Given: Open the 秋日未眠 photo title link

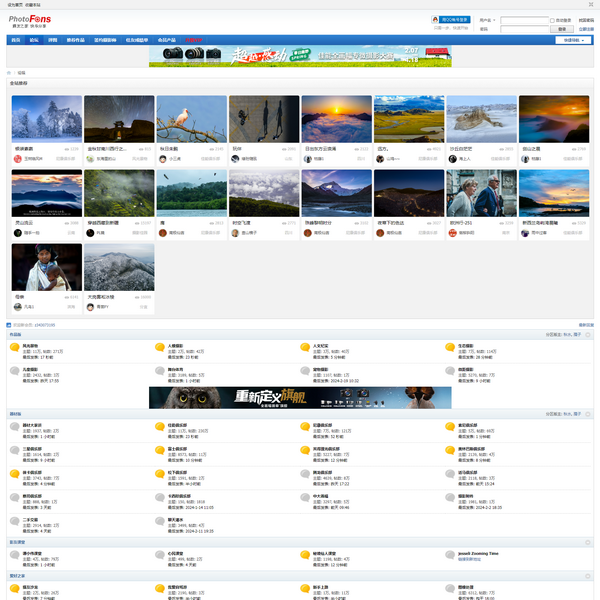Looking at the screenshot, I should (x=169, y=148).
